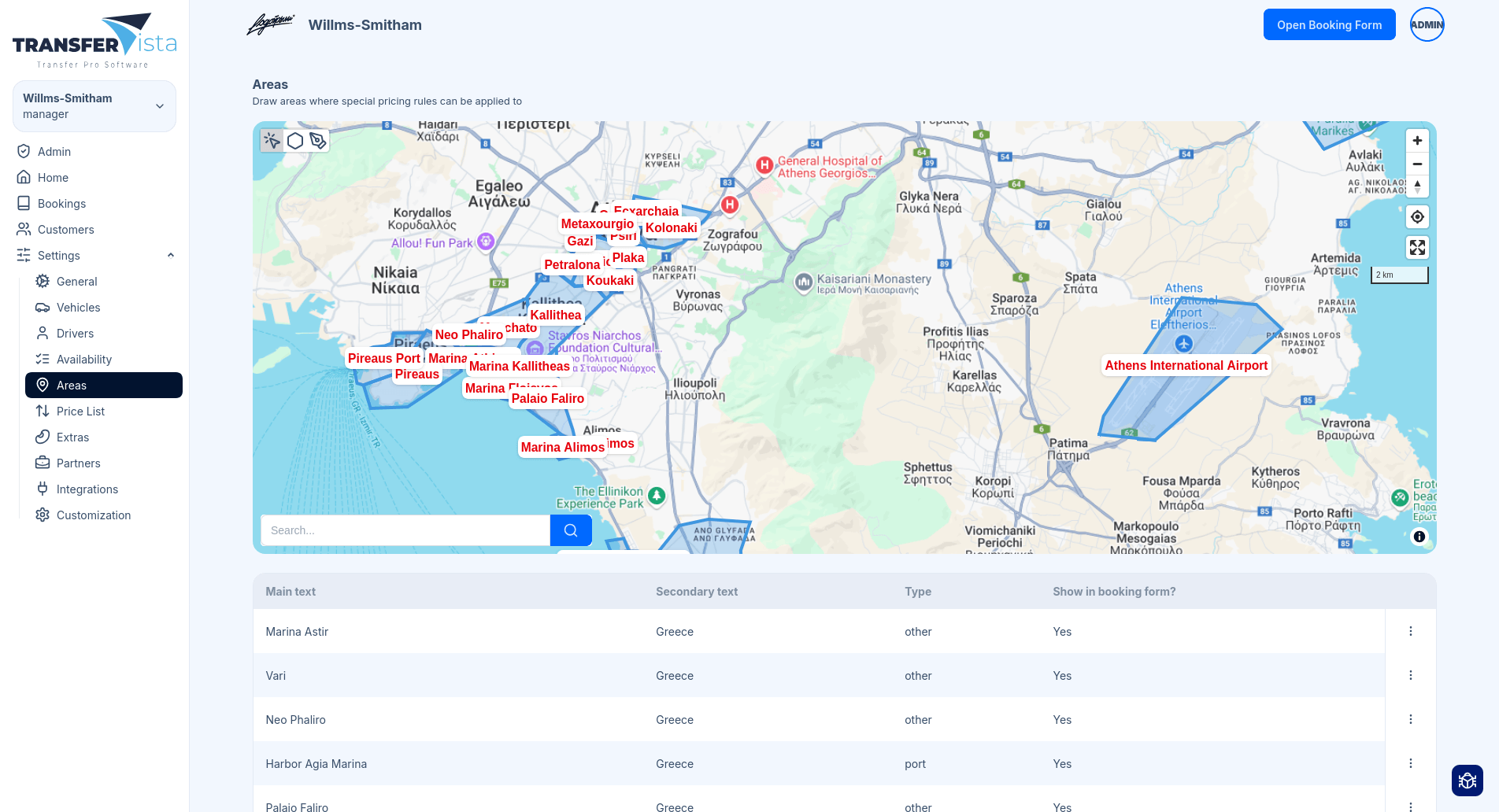
Task: Select the Areas menu item
Action: [104, 385]
